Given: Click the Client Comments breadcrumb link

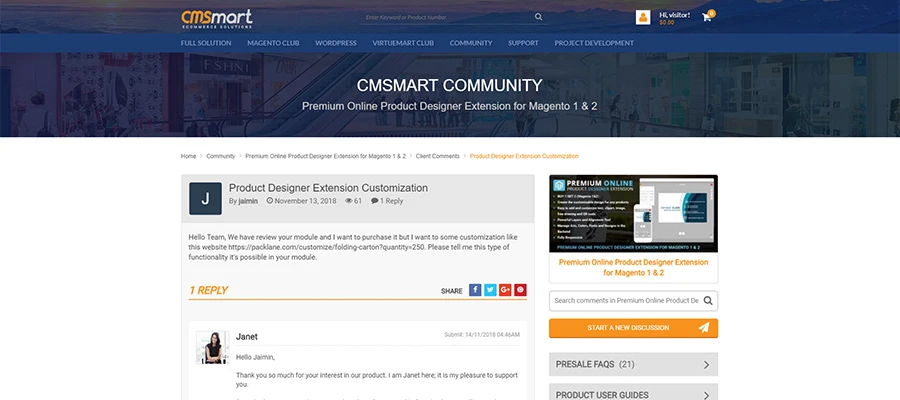Looking at the screenshot, I should coord(438,156).
